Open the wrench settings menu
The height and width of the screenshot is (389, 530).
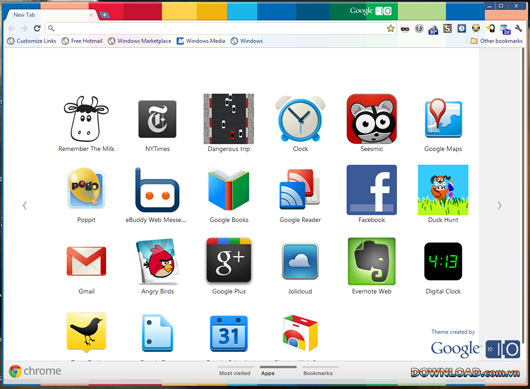[x=518, y=29]
